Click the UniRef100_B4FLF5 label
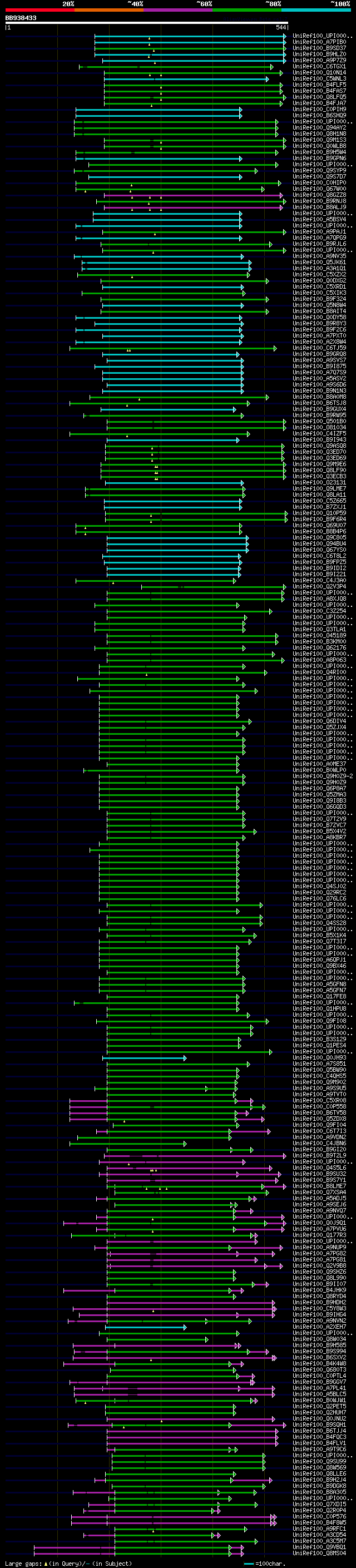The height and width of the screenshot is (1568, 356). click(x=319, y=85)
